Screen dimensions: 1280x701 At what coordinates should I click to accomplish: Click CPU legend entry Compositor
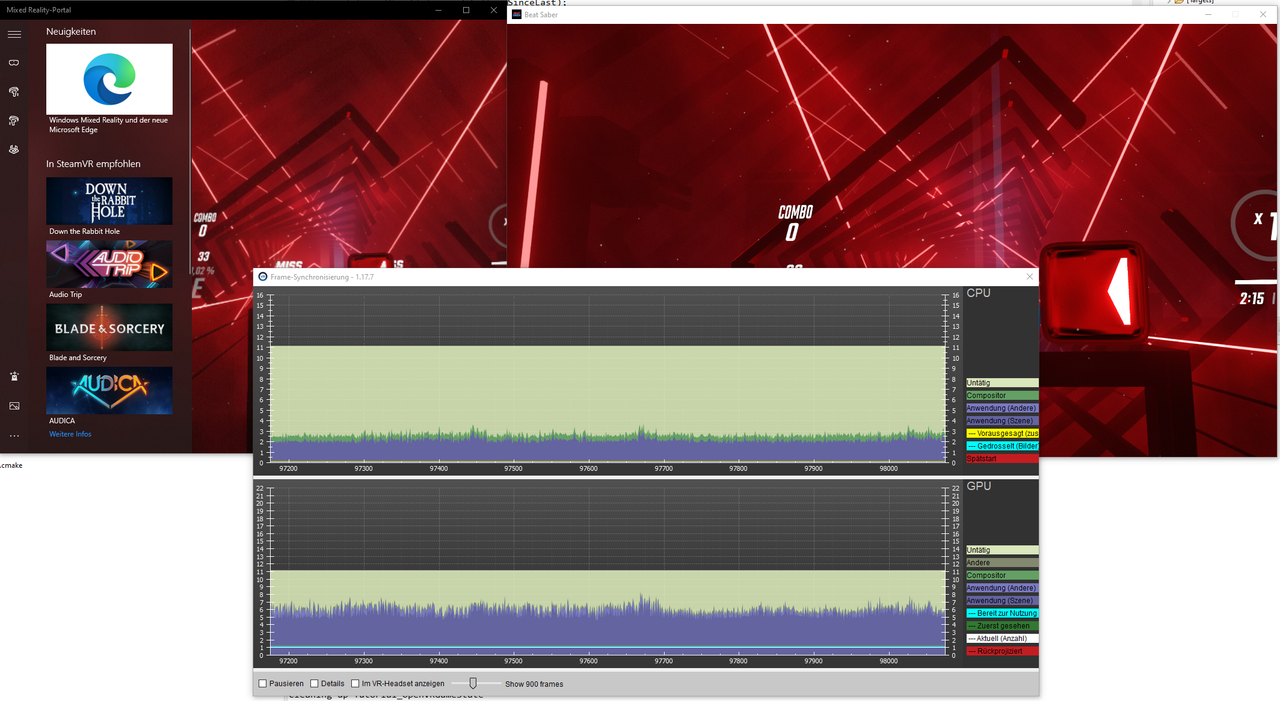pyautogui.click(x=1002, y=396)
